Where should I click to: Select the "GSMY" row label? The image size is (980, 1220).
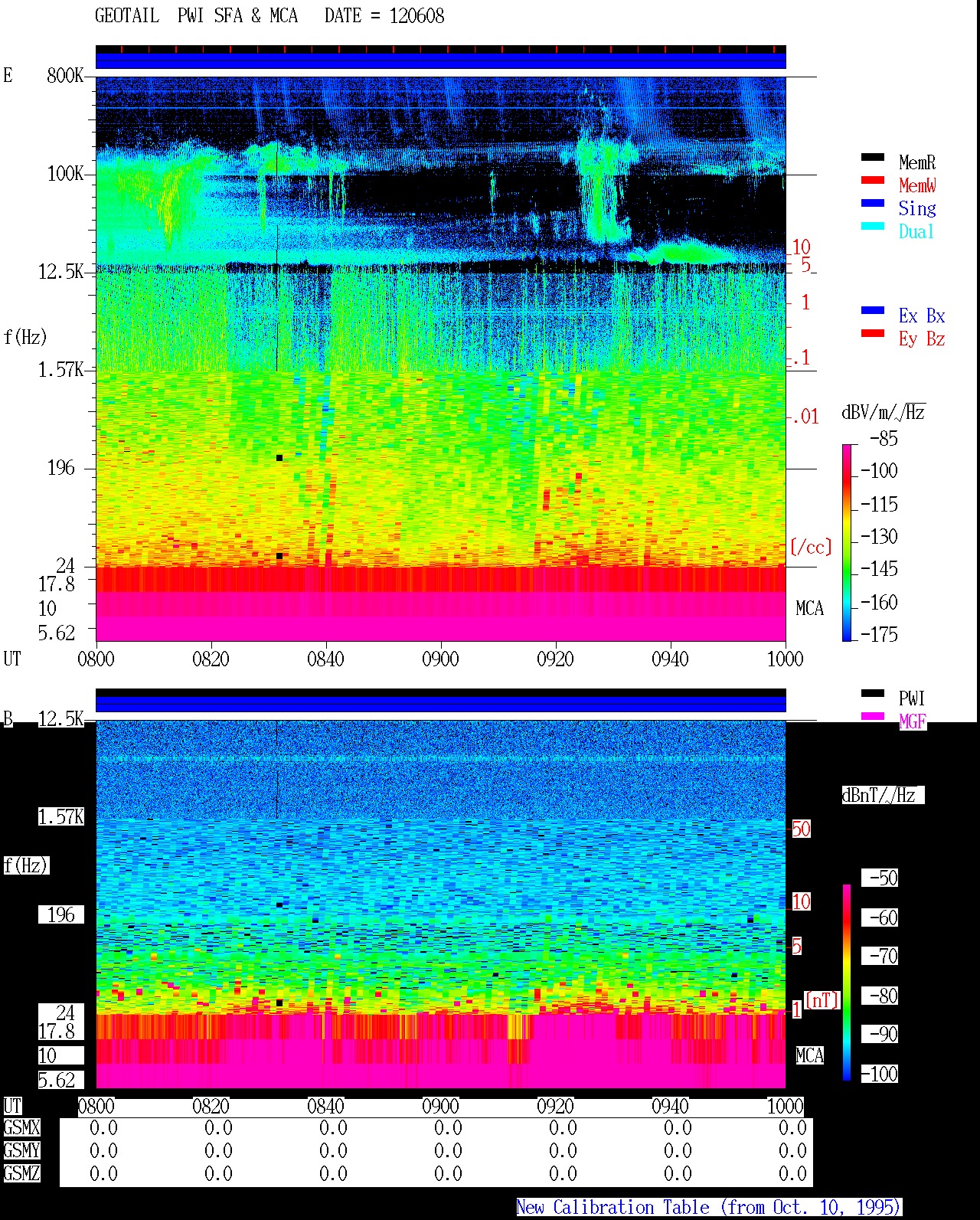[x=21, y=1151]
